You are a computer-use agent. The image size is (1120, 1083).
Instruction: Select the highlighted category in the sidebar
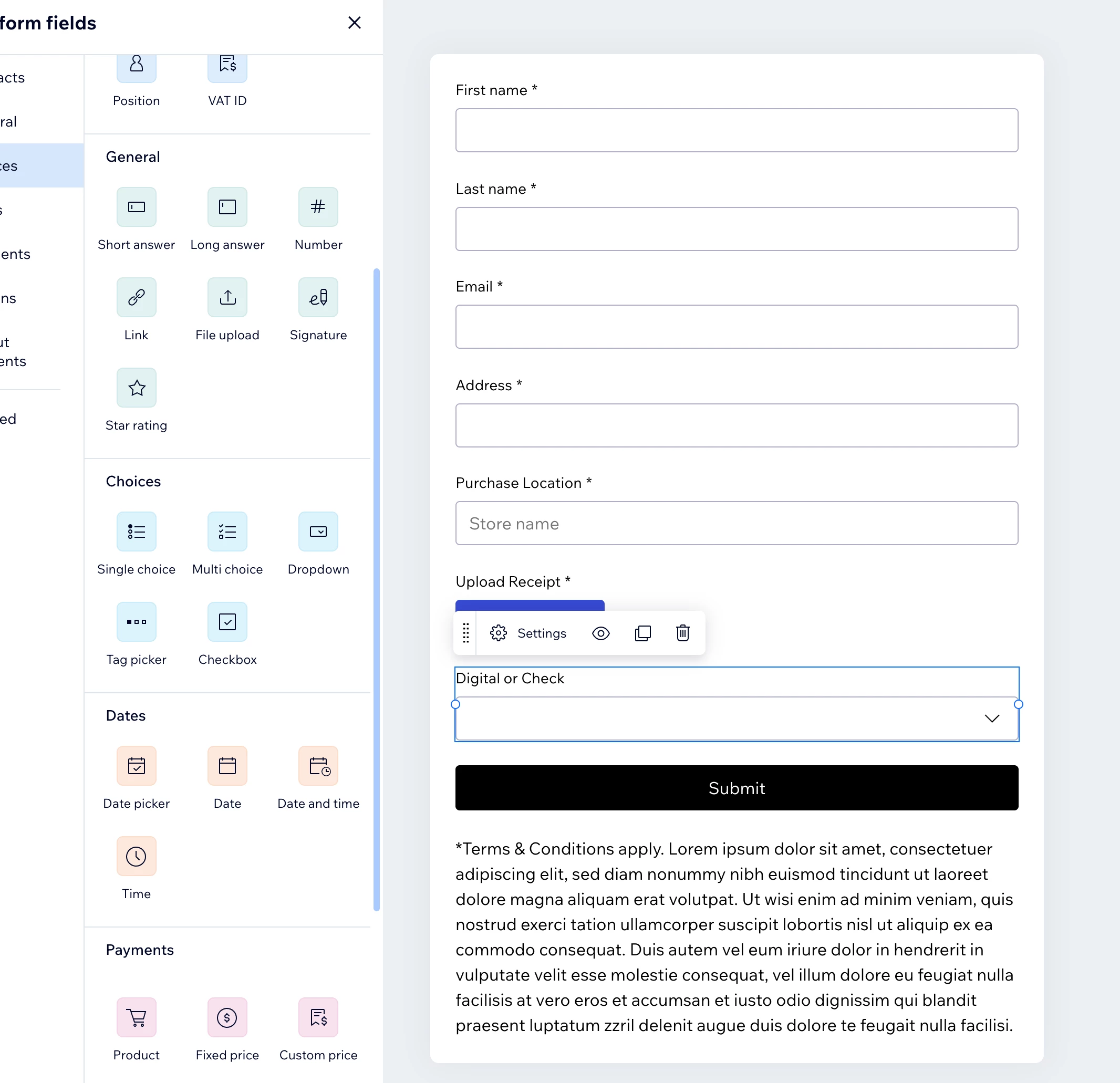pyautogui.click(x=42, y=165)
